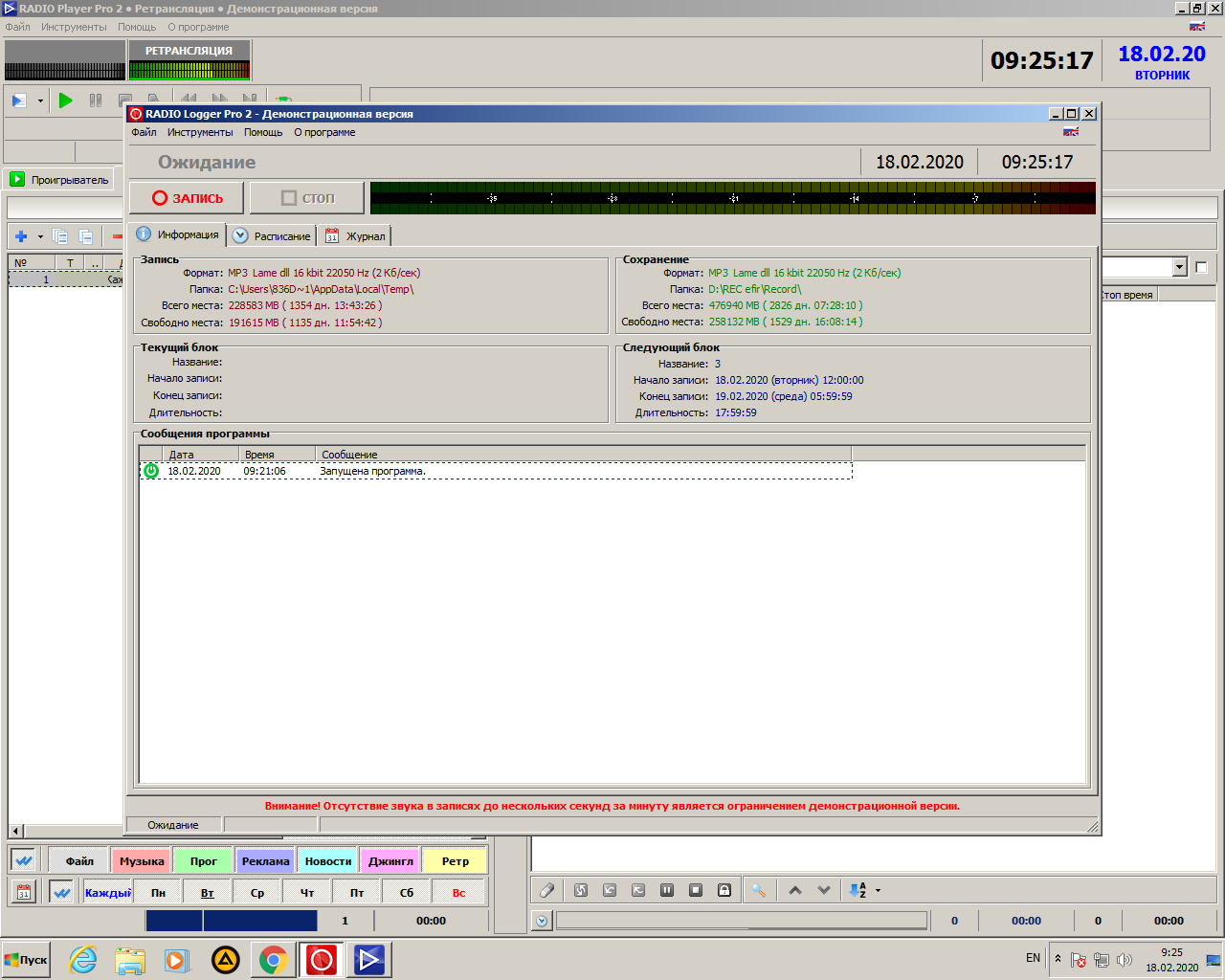
Task: Expand dropdown arrow beside playlist file icon
Action: pos(40,100)
